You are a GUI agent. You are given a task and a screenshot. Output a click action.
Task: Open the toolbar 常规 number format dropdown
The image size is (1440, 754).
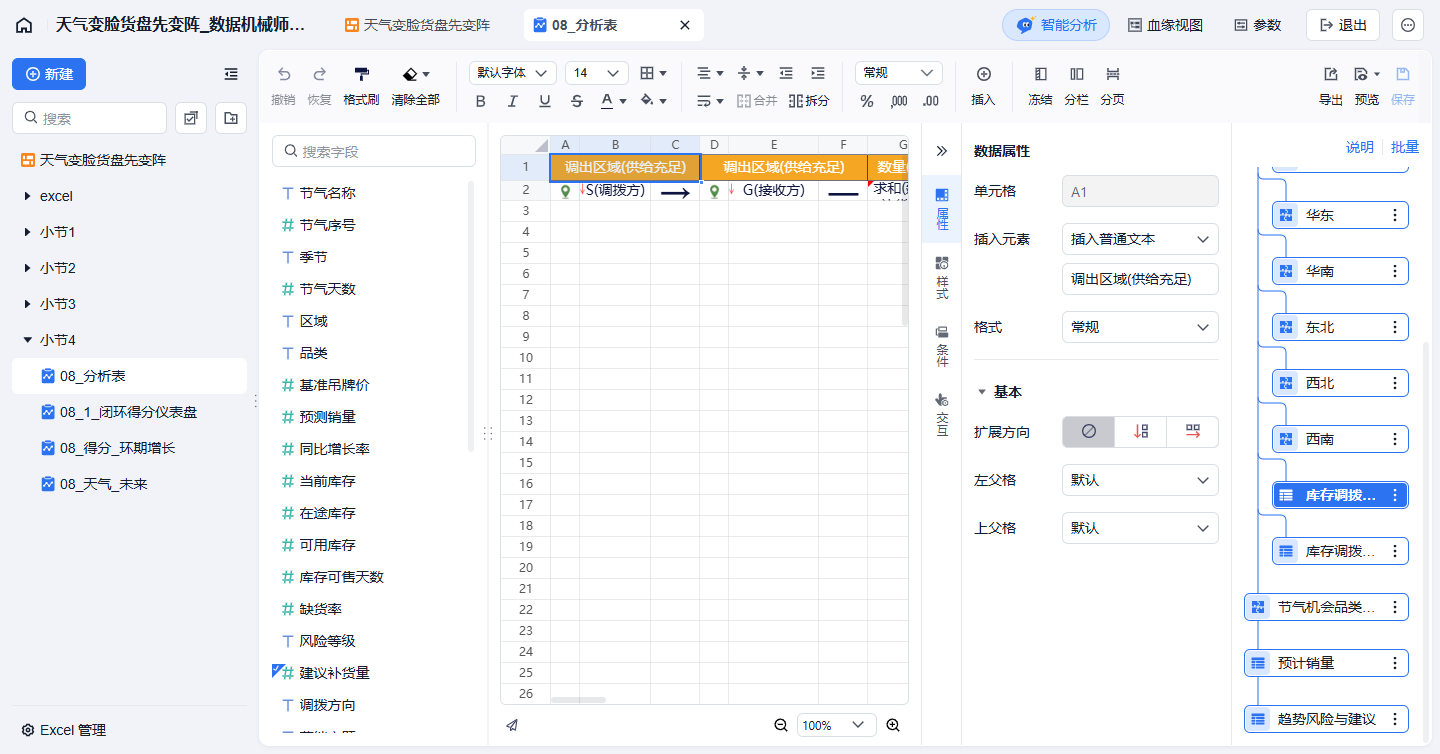(899, 73)
